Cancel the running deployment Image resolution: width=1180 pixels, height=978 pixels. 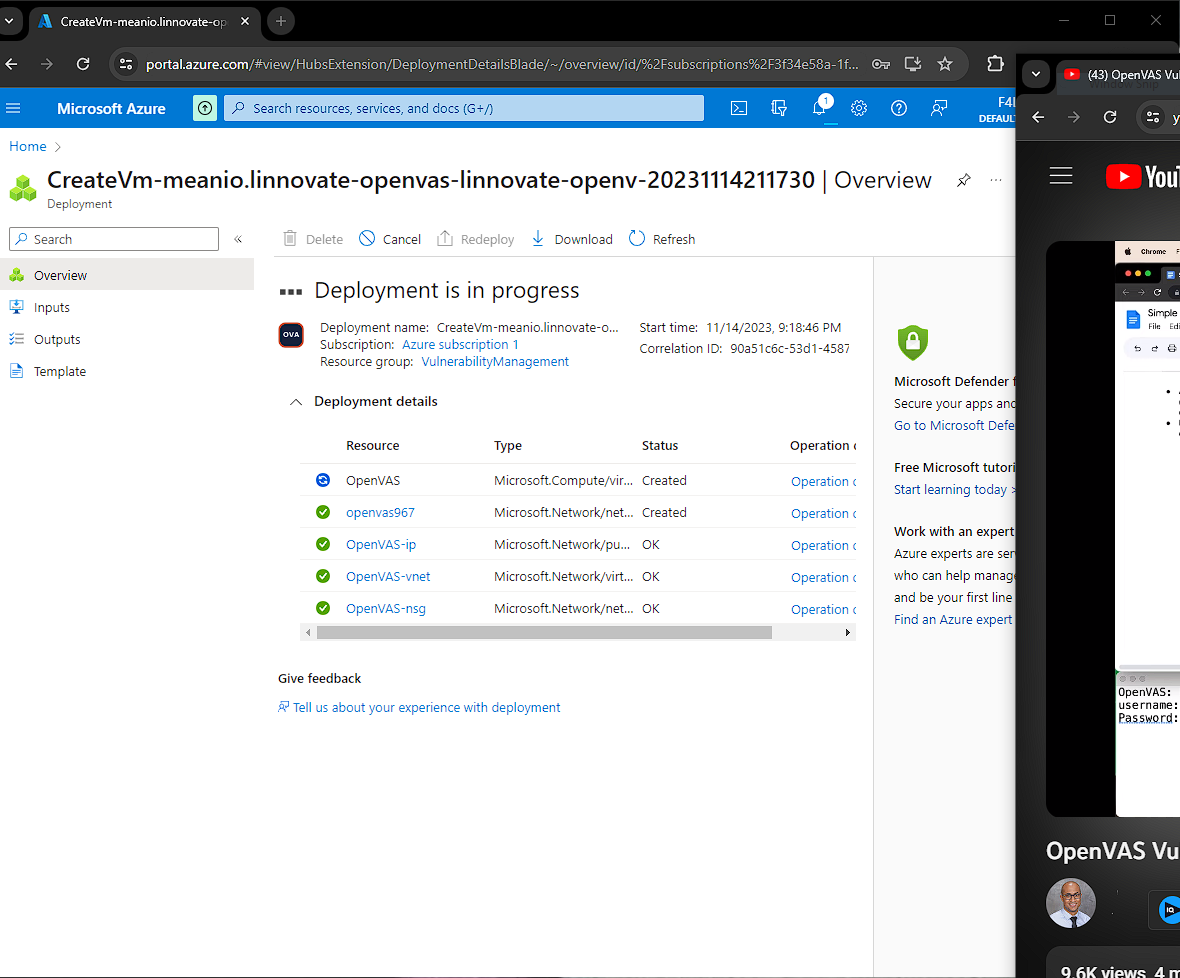[390, 239]
